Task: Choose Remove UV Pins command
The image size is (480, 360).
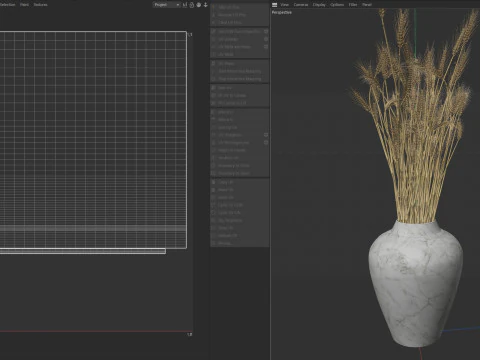Action: coord(240,15)
